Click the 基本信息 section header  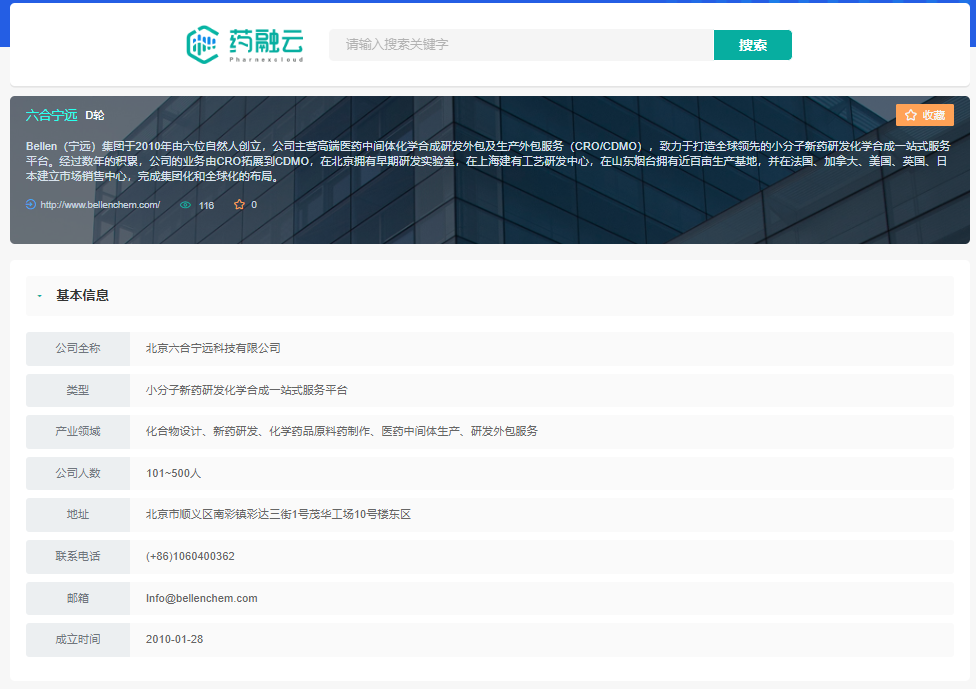pyautogui.click(x=82, y=296)
